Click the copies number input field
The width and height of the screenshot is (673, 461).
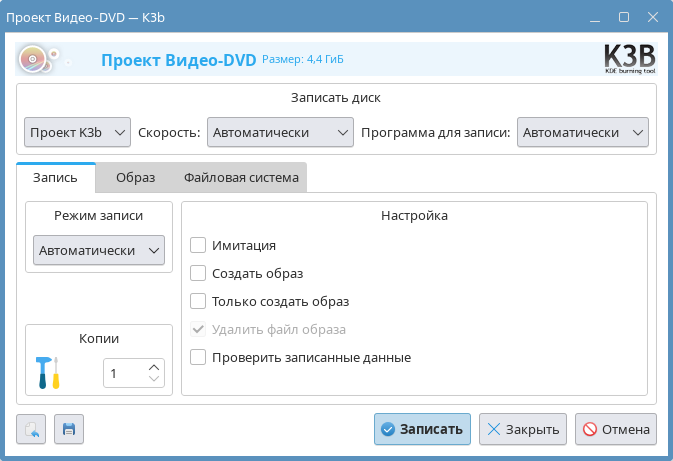124,373
